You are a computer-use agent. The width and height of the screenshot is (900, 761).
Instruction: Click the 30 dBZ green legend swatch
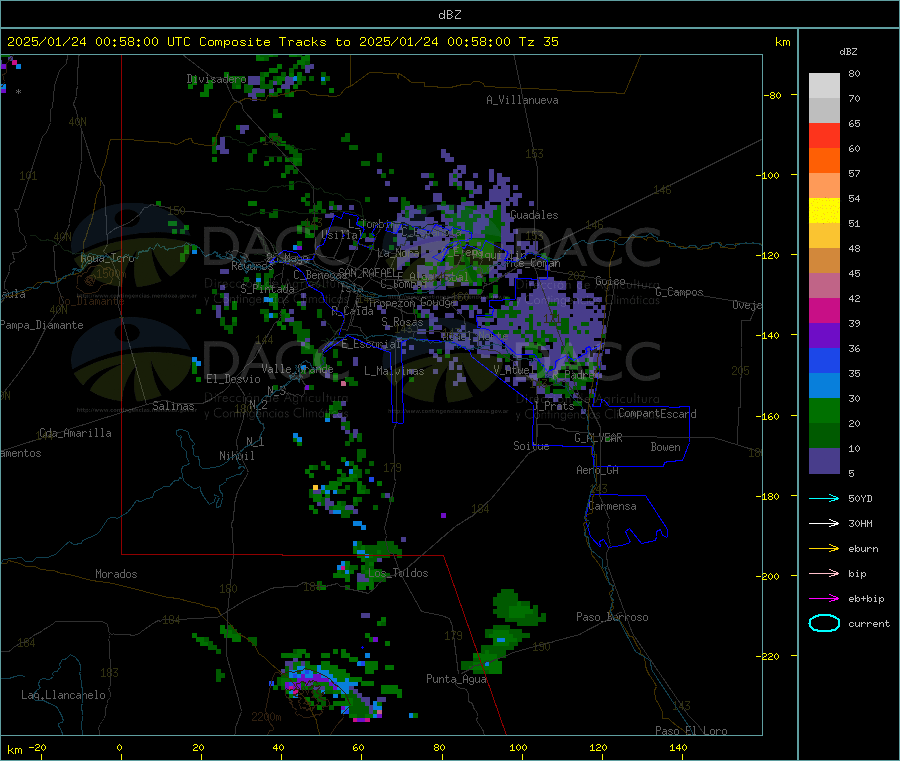[824, 410]
